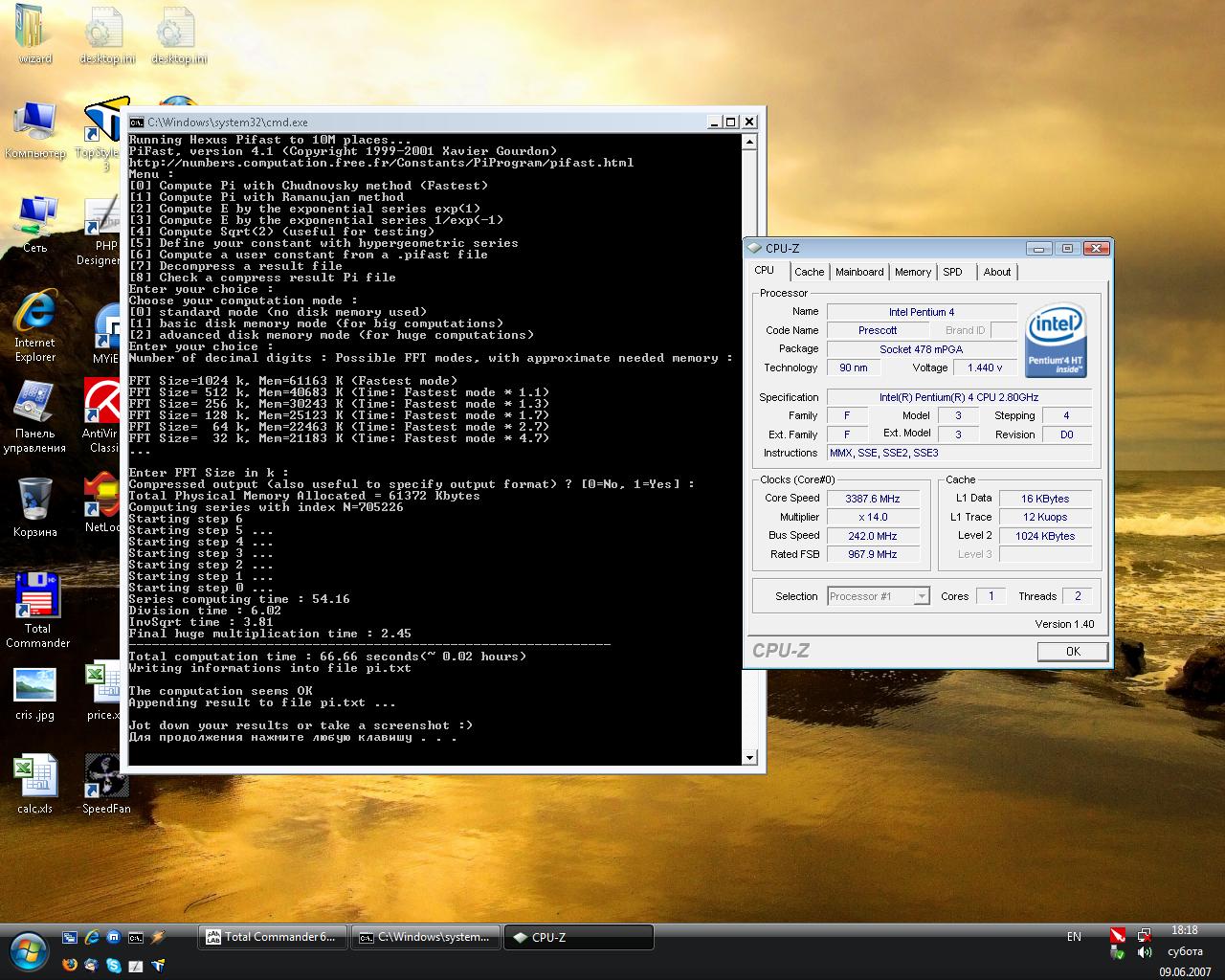Click Switch between windows quick launch icon
The height and width of the screenshot is (980, 1225).
pos(70,938)
